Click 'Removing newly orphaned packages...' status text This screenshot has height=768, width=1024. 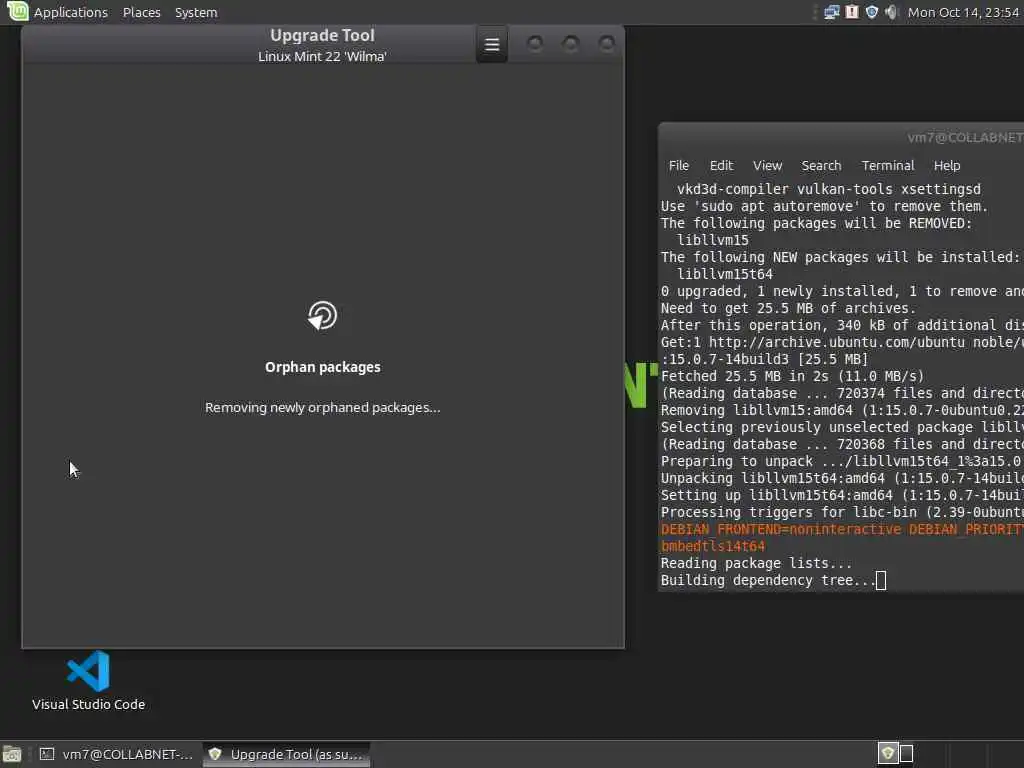coord(323,408)
